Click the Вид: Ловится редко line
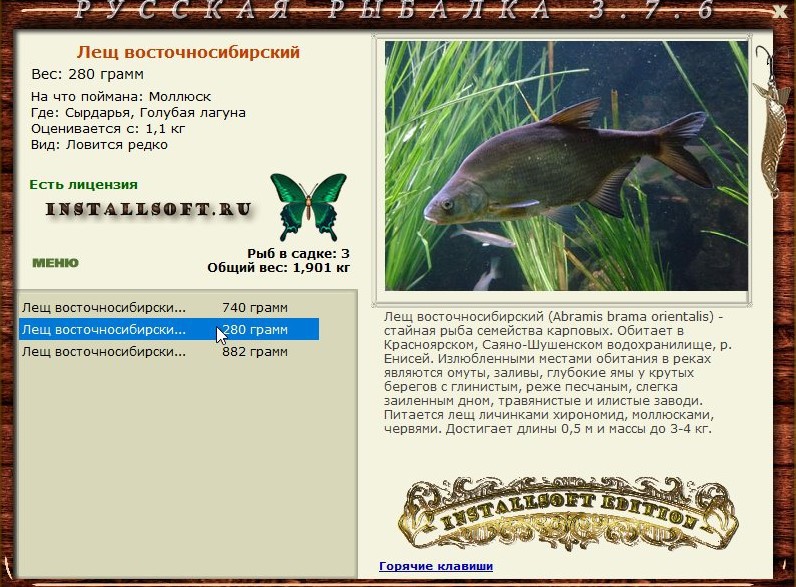Viewport: 796px width, 587px height. click(99, 145)
